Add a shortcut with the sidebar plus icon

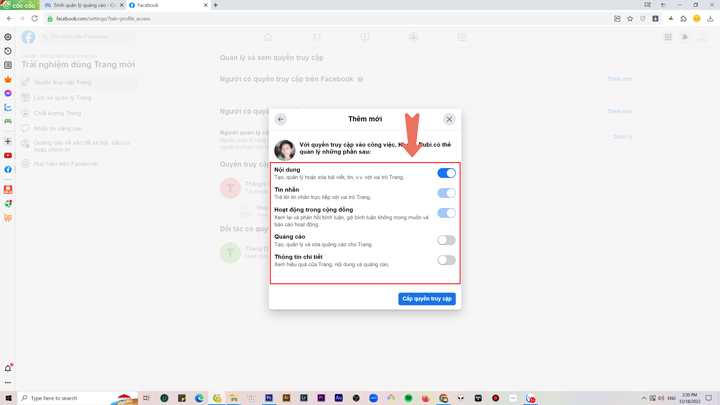coord(8,141)
